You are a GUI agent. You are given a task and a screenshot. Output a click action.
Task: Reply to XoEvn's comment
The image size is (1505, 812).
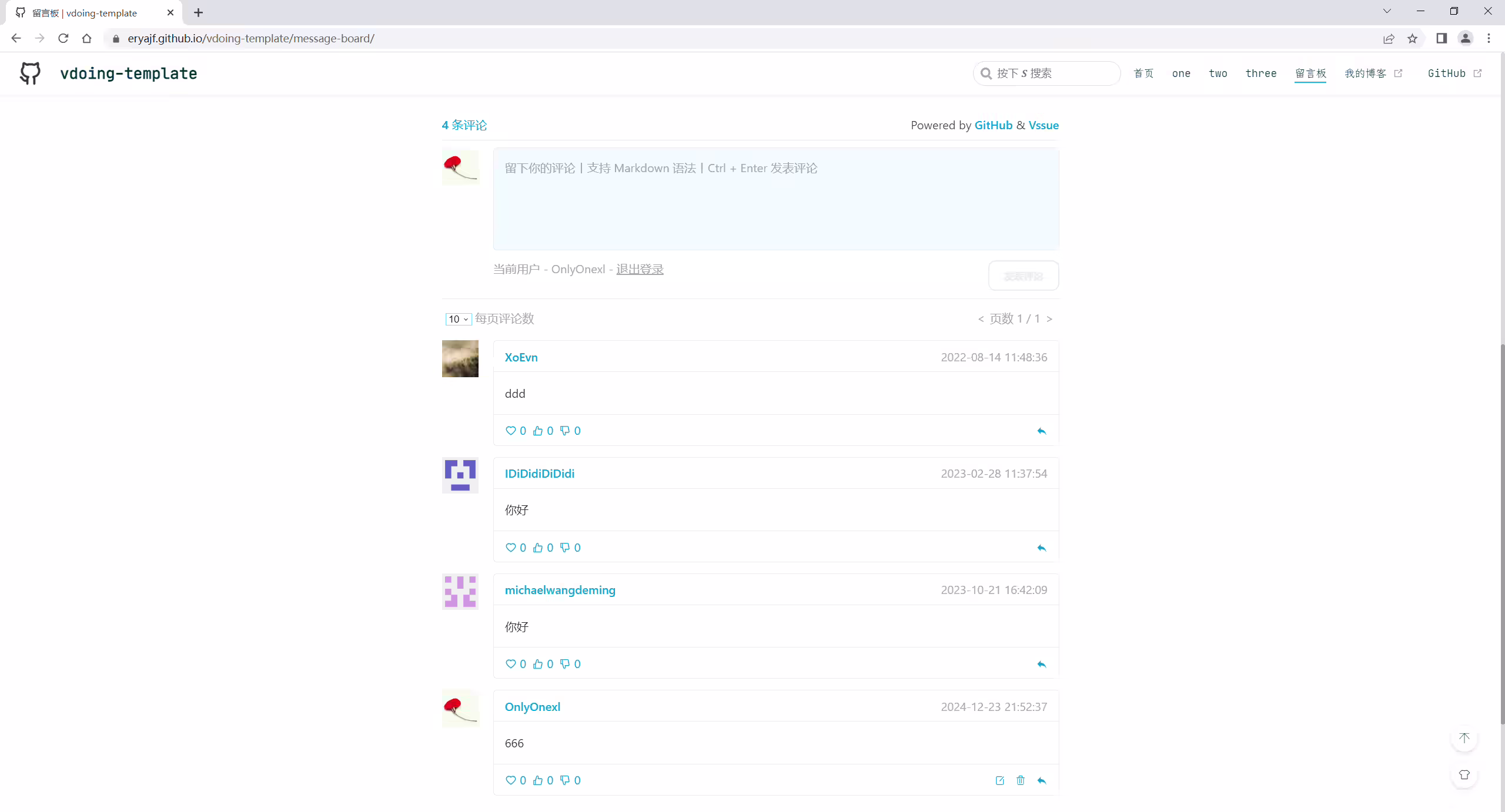tap(1042, 431)
